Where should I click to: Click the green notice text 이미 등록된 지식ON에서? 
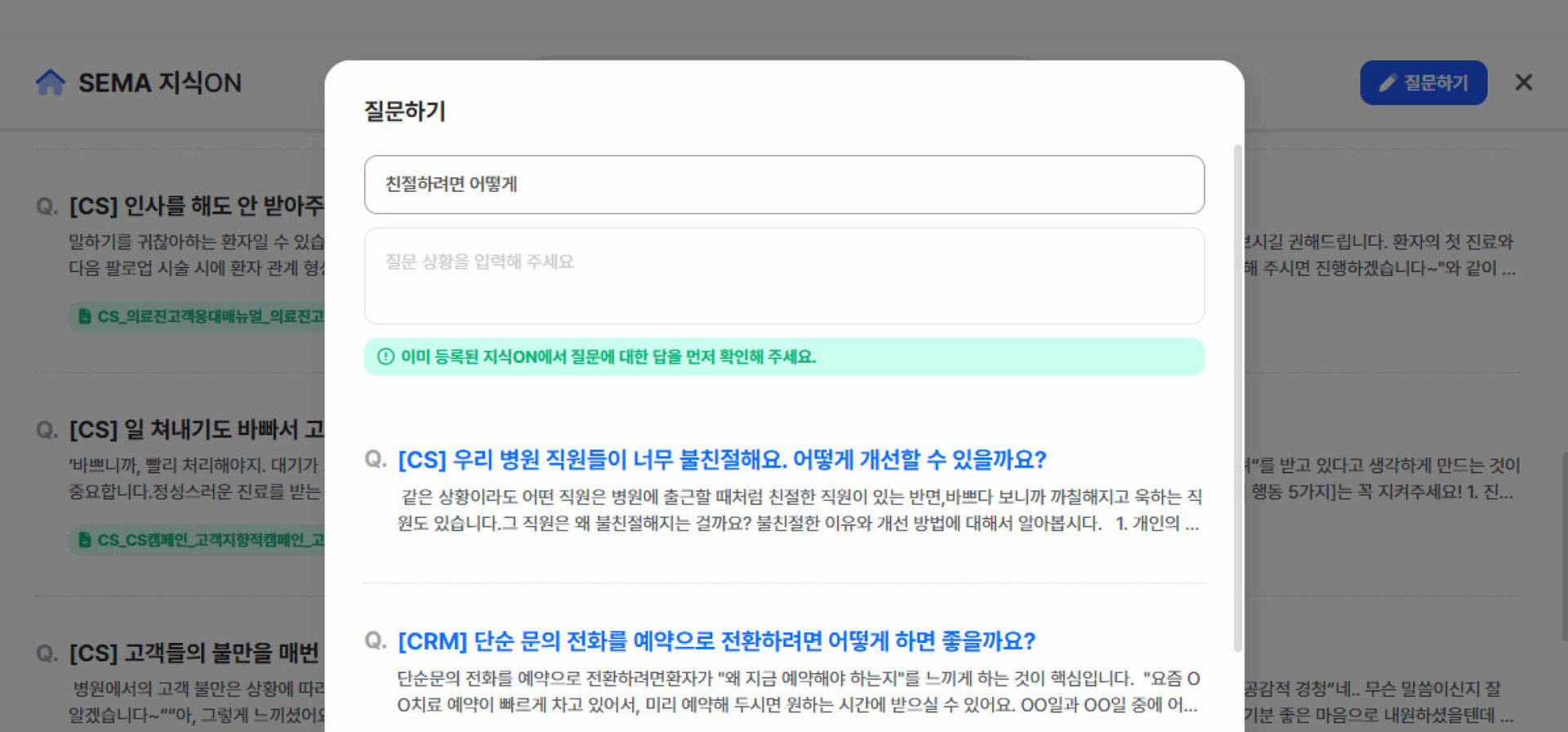pyautogui.click(x=608, y=357)
